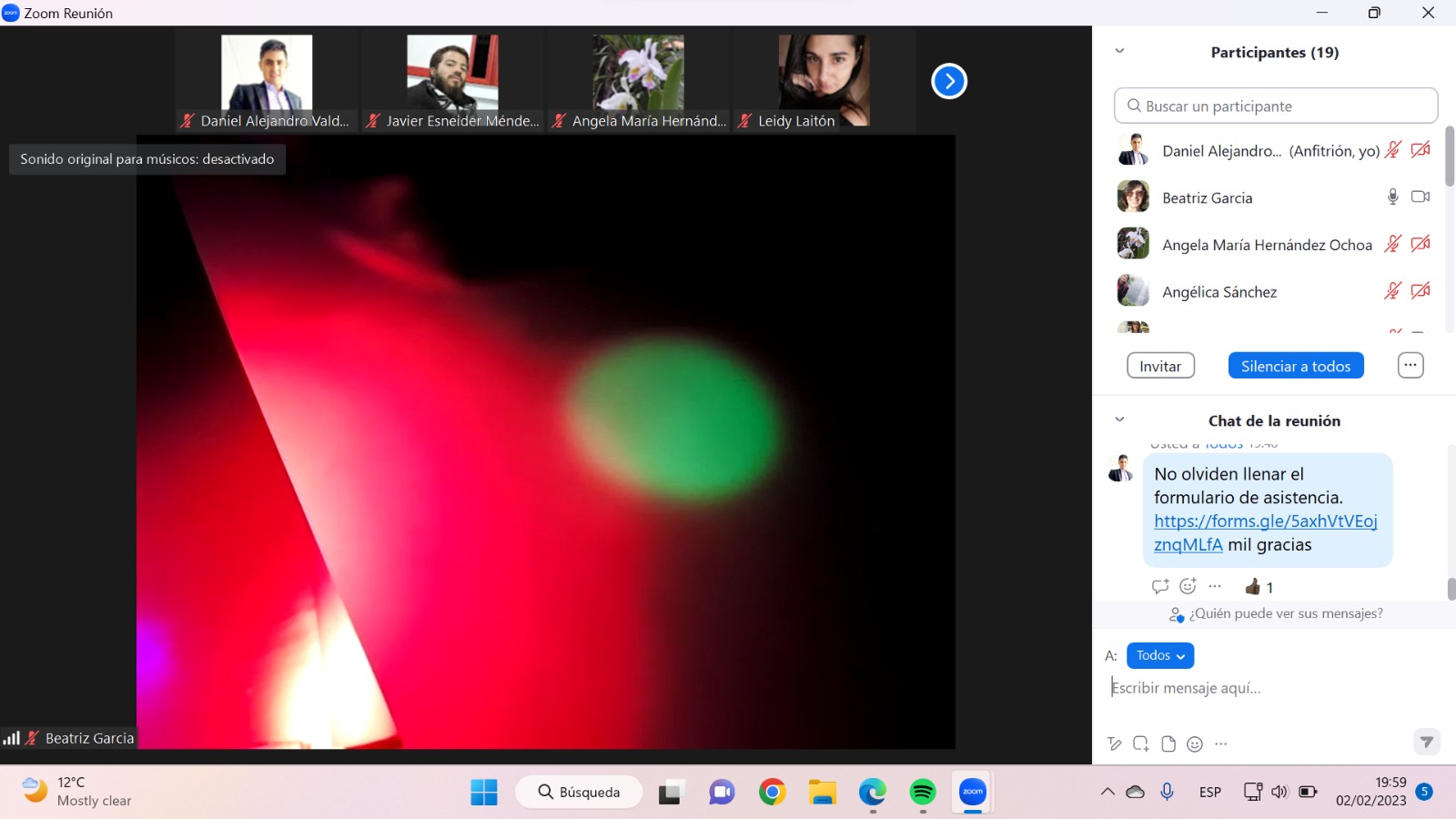Viewport: 1456px width, 819px height.
Task: Click ¿Quién puede ver sus mensajes? link
Action: point(1286,613)
